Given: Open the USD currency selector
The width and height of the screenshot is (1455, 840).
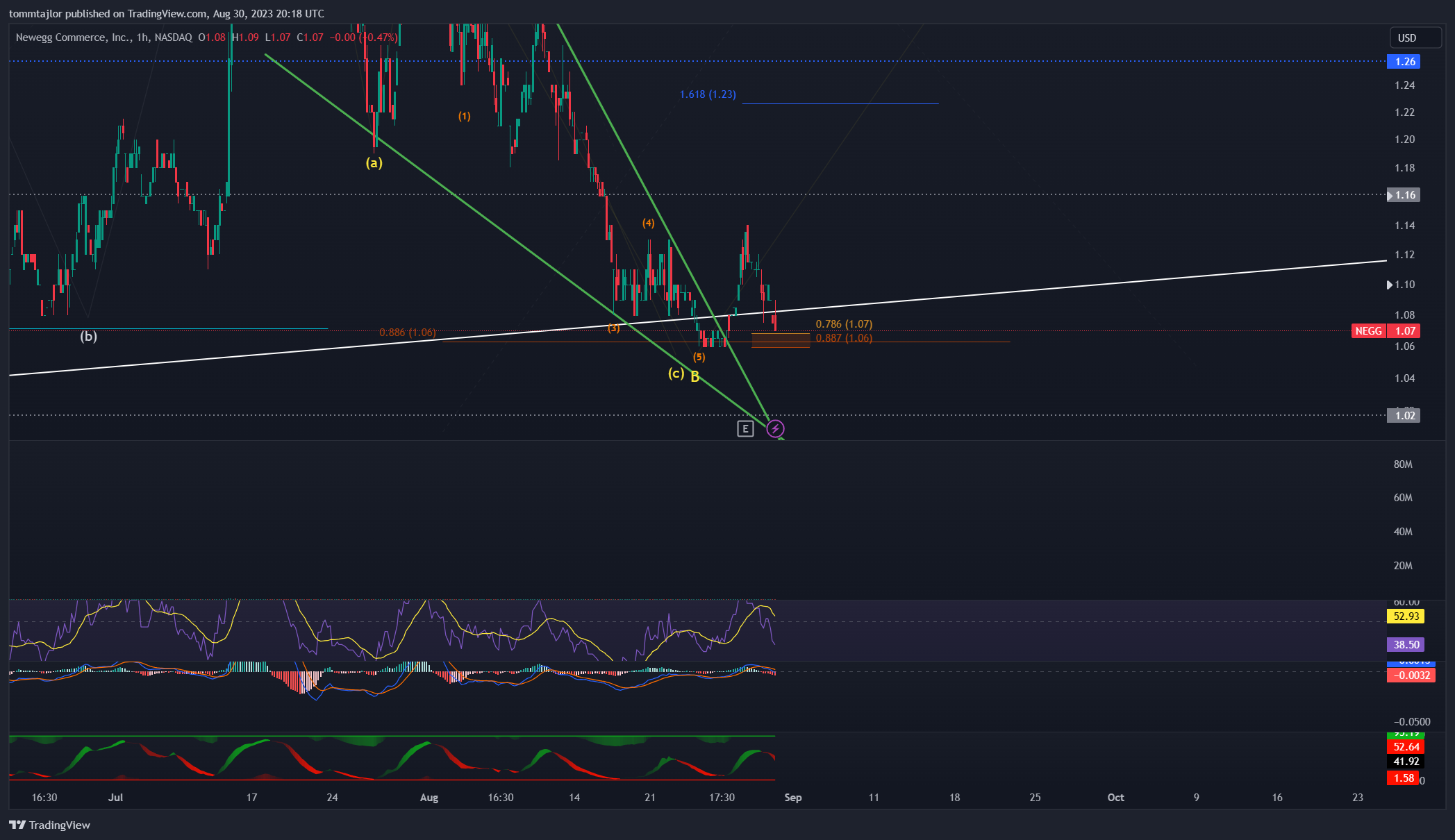Looking at the screenshot, I should click(1415, 38).
